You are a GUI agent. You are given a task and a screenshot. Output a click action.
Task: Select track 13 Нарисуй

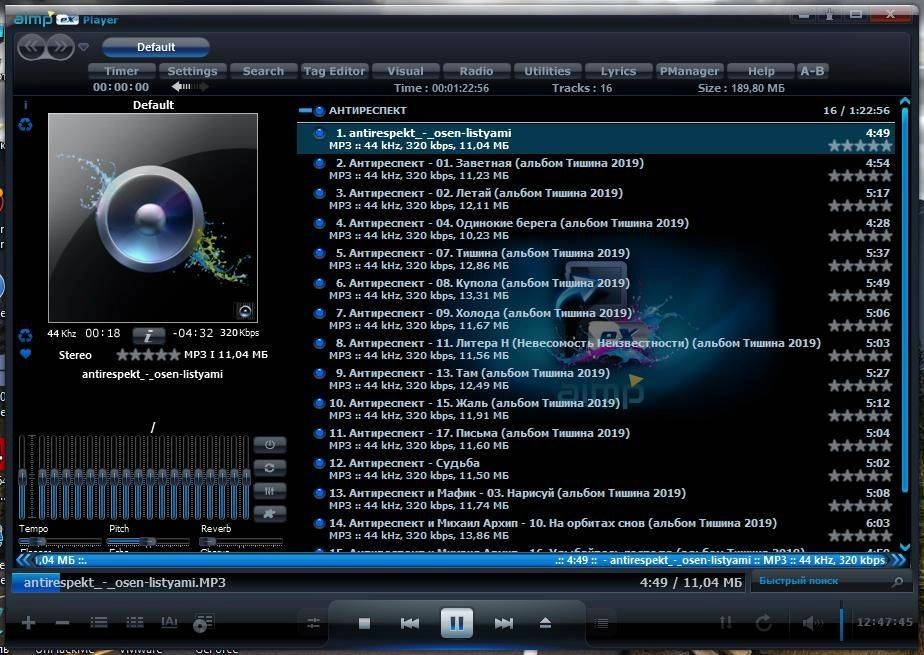coord(596,499)
